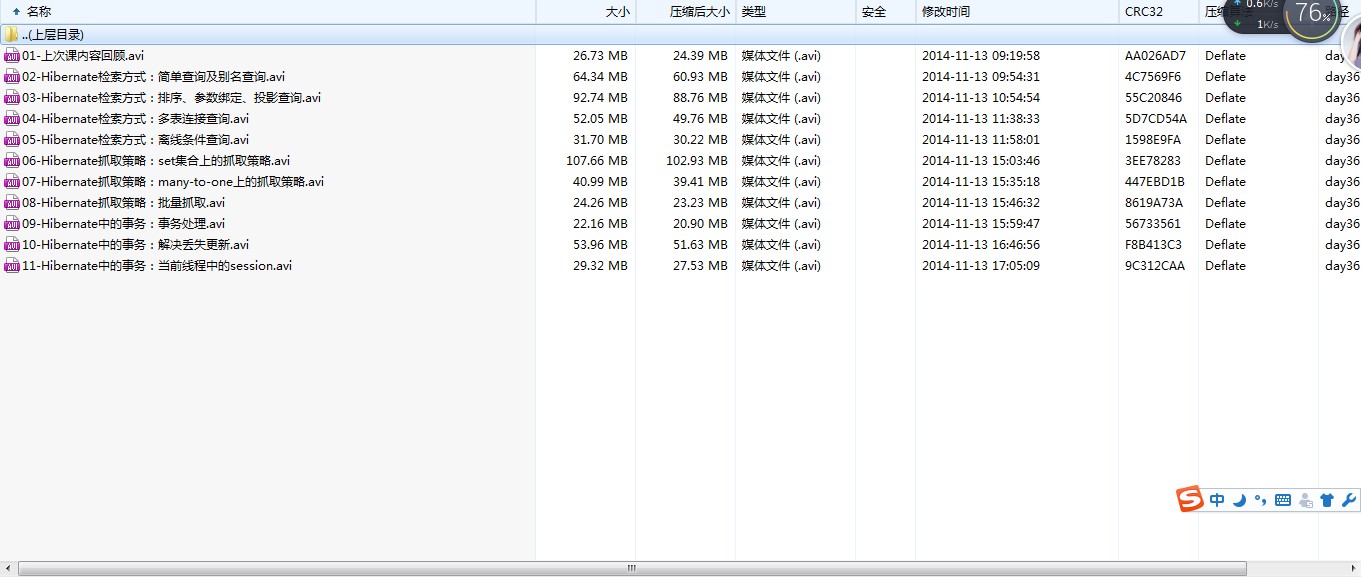The image size is (1361, 577).
Task: Sort by the 类型 column header
Action: tap(796, 12)
